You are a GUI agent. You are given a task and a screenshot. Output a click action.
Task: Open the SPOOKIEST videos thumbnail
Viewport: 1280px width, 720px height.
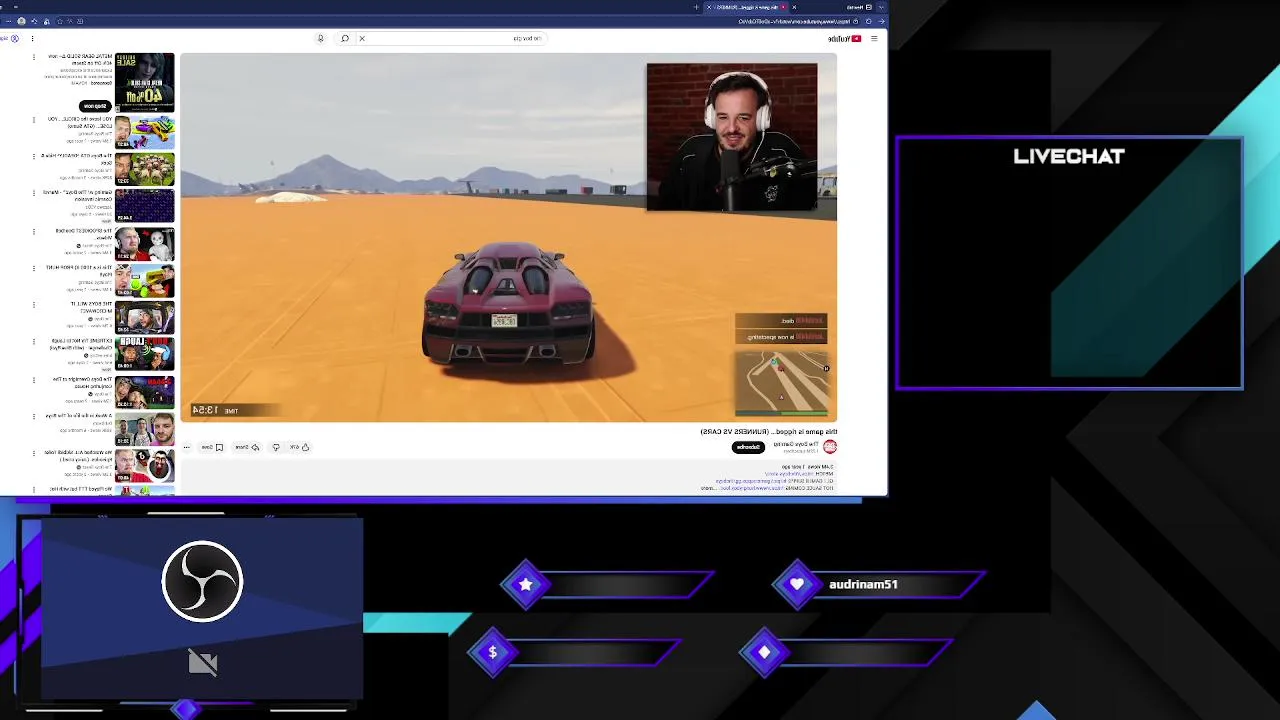tap(144, 243)
